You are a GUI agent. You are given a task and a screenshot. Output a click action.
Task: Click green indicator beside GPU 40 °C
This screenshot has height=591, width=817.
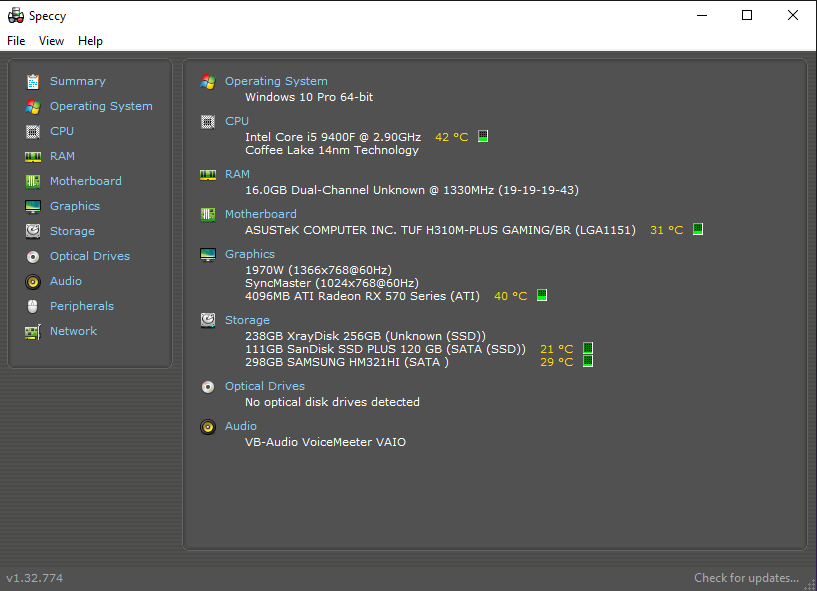tap(542, 296)
